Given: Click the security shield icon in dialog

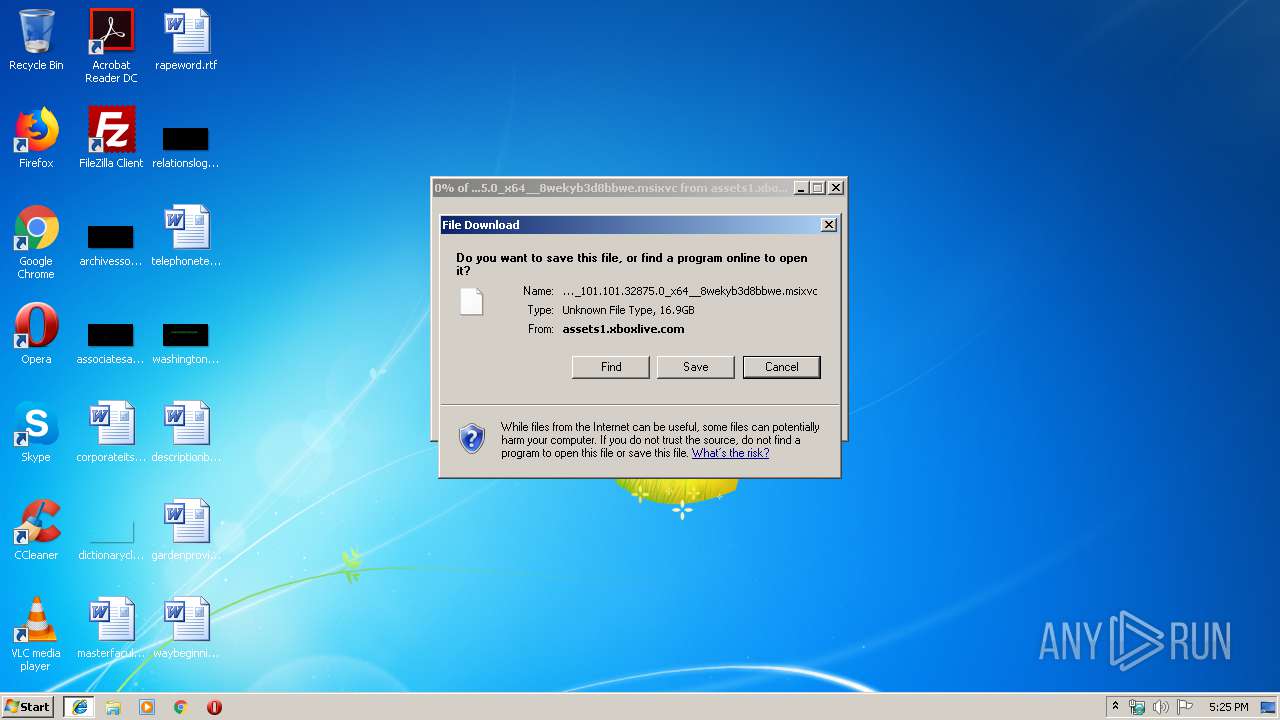Looking at the screenshot, I should 472,438.
